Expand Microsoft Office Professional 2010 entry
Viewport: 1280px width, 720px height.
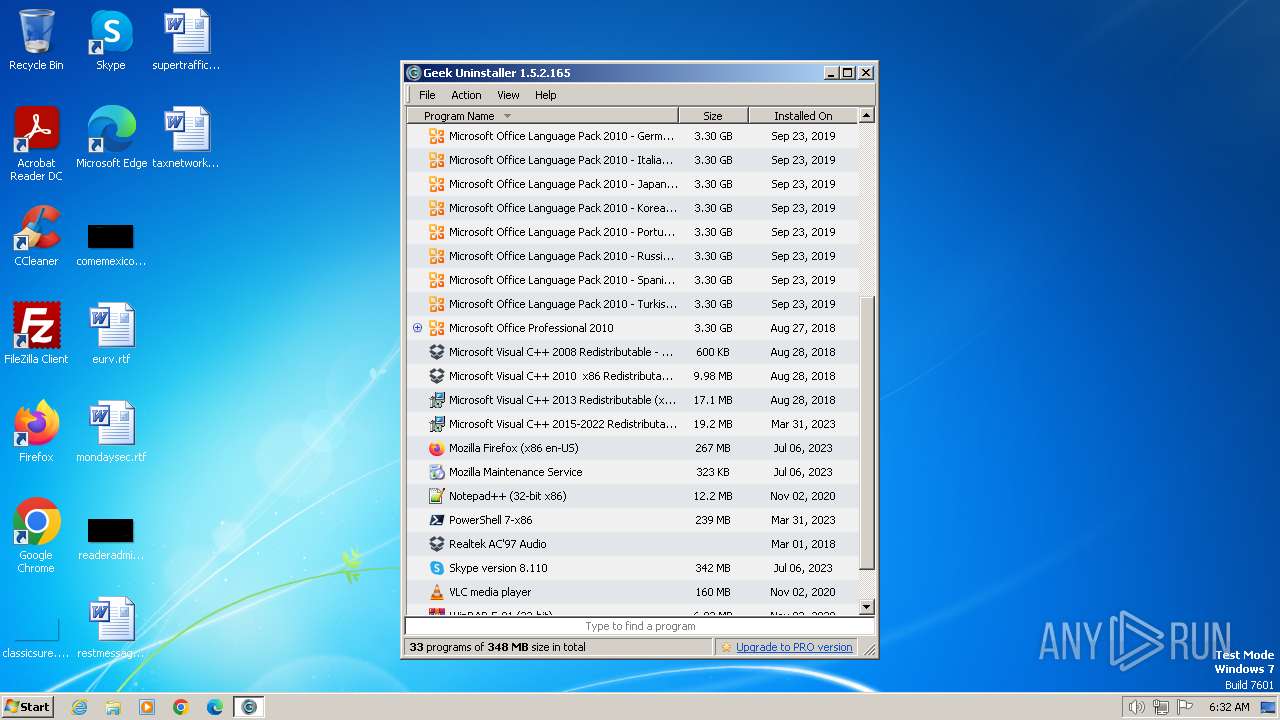[x=418, y=328]
